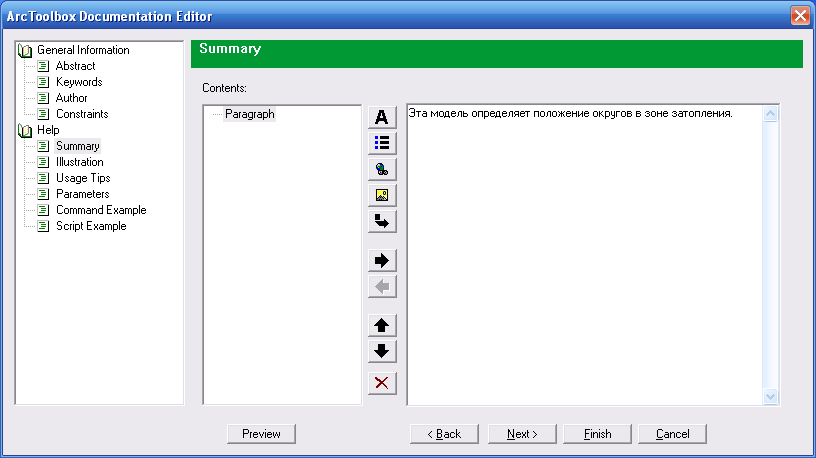This screenshot has height=458, width=816.
Task: Click Finish to save documentation
Action: point(597,434)
